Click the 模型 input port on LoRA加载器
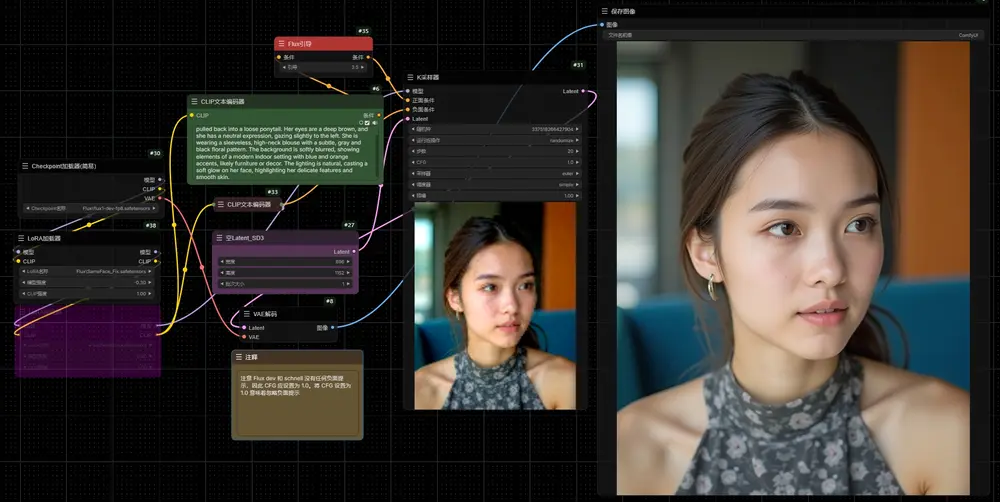 (18, 252)
